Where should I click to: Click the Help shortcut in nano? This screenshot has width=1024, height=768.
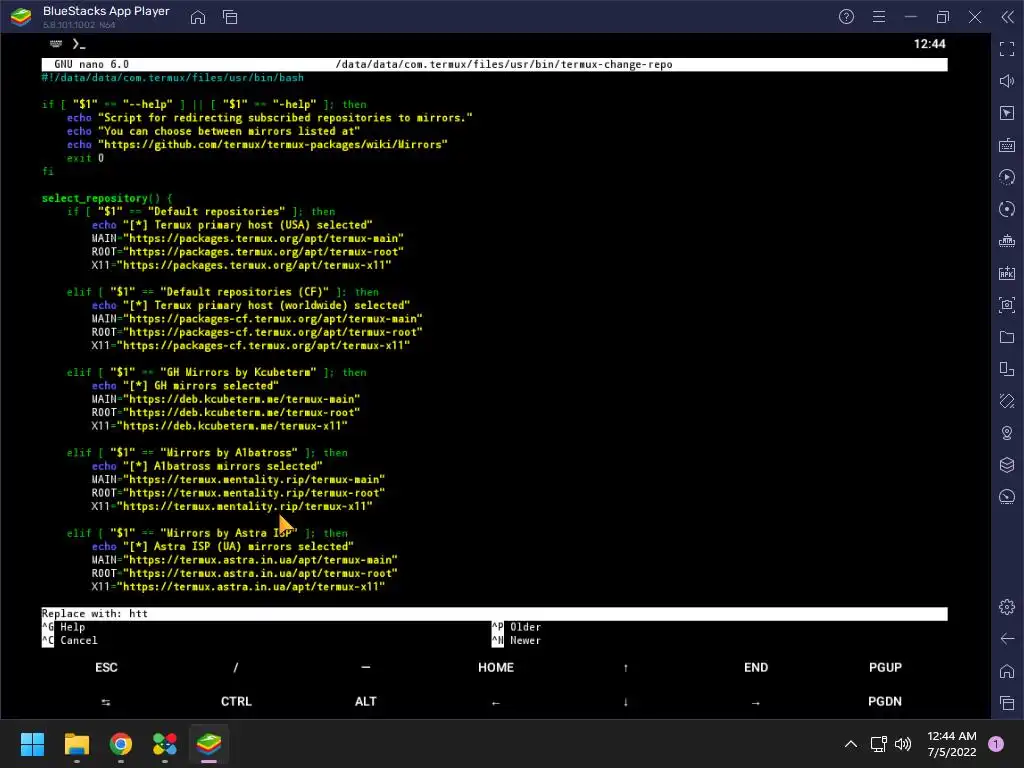point(64,627)
